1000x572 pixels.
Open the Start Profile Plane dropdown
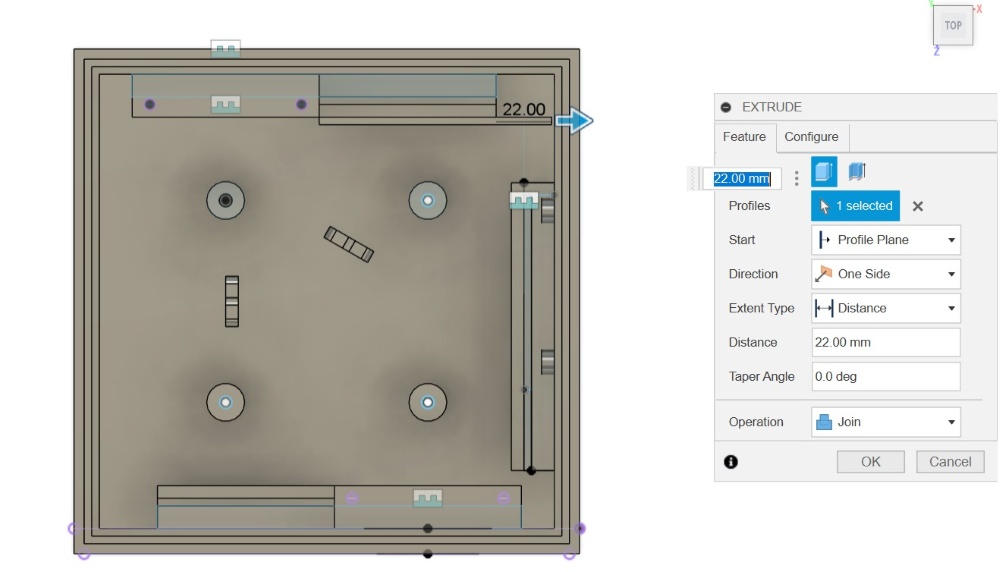point(886,240)
